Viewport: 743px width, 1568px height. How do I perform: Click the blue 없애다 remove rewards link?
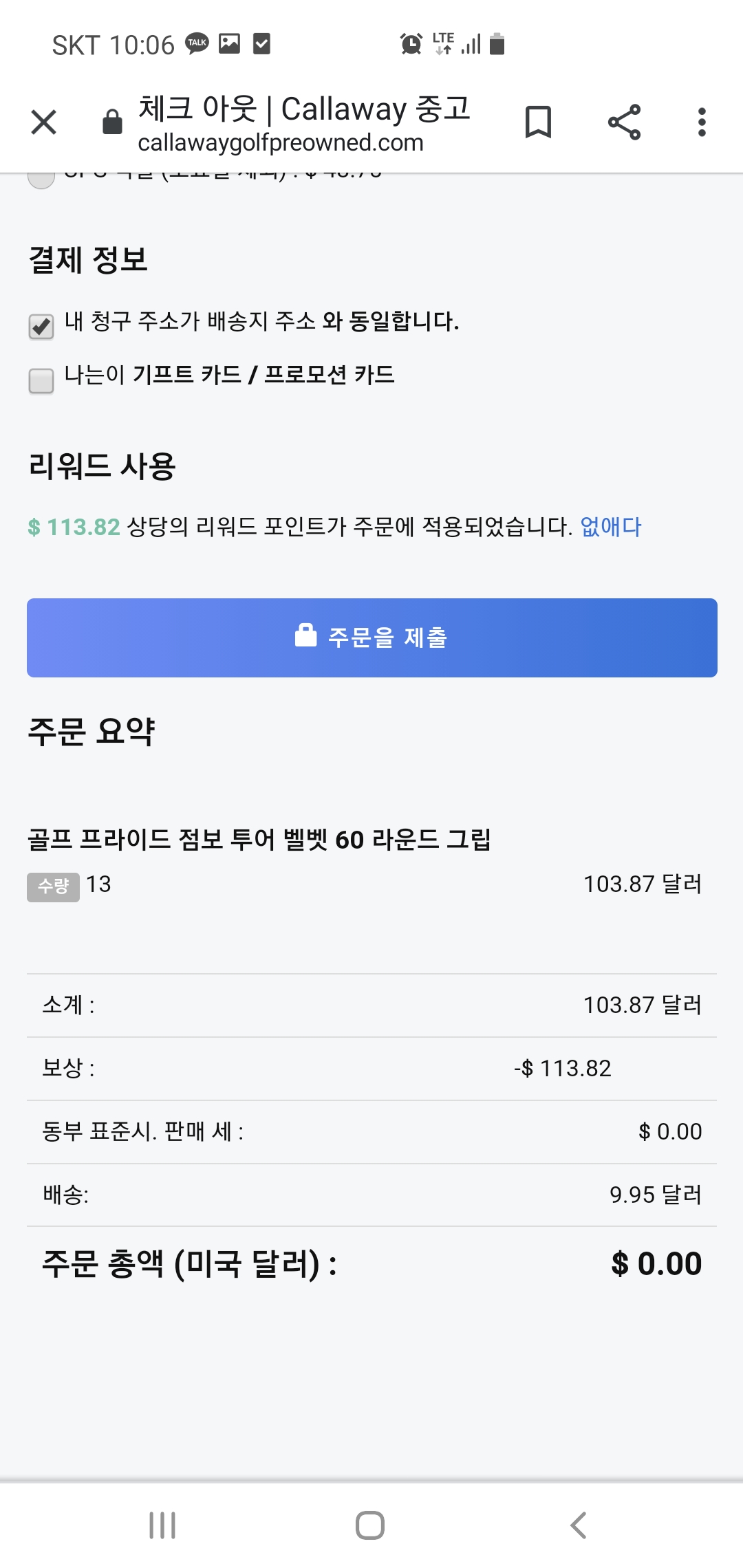pyautogui.click(x=611, y=527)
